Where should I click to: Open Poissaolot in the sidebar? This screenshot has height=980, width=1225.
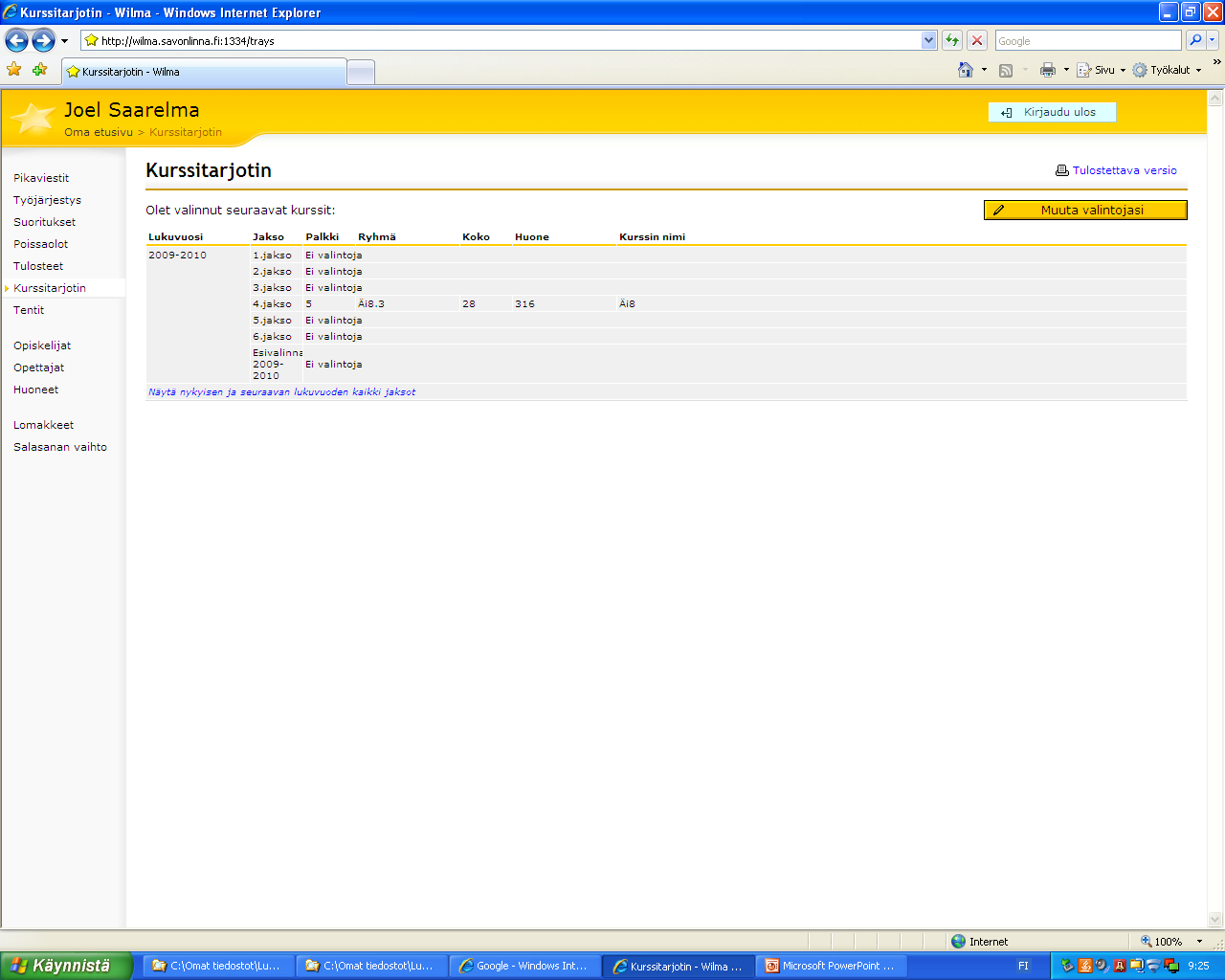point(40,244)
